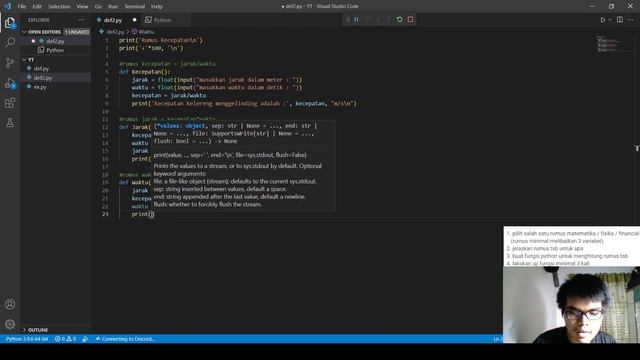Open the Go menu
Screen dimensions: 640x360
click(x=98, y=7)
